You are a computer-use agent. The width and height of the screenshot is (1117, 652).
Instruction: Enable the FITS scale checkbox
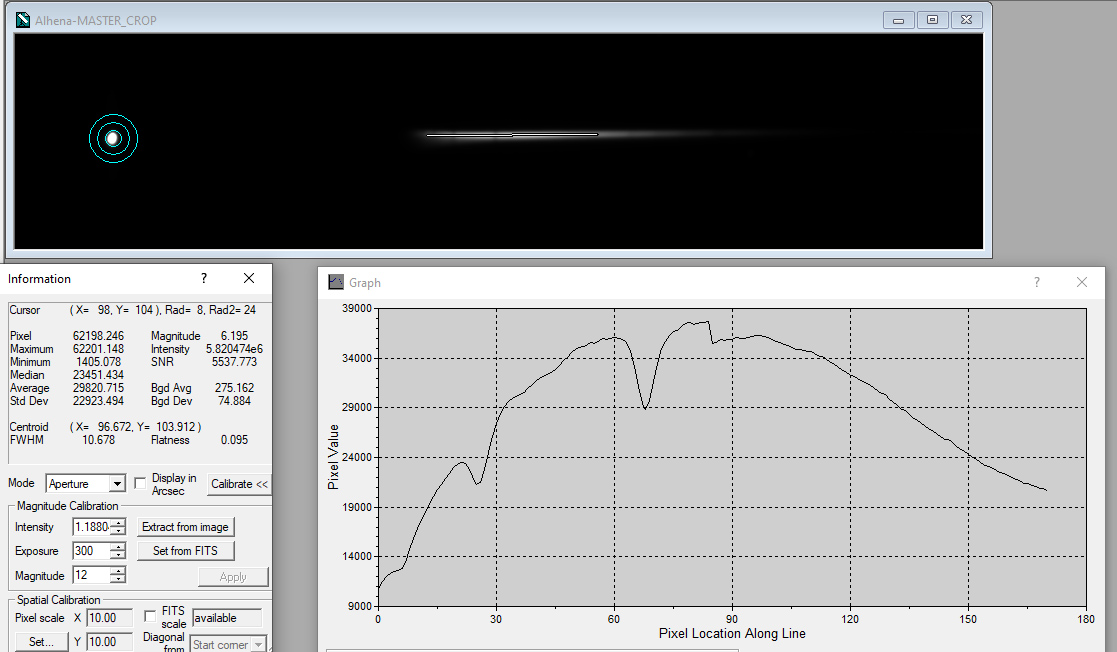(x=150, y=616)
